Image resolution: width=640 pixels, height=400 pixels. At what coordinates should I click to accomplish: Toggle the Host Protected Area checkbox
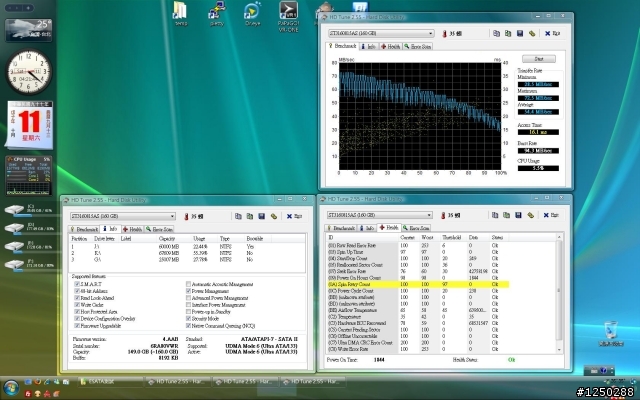77,312
